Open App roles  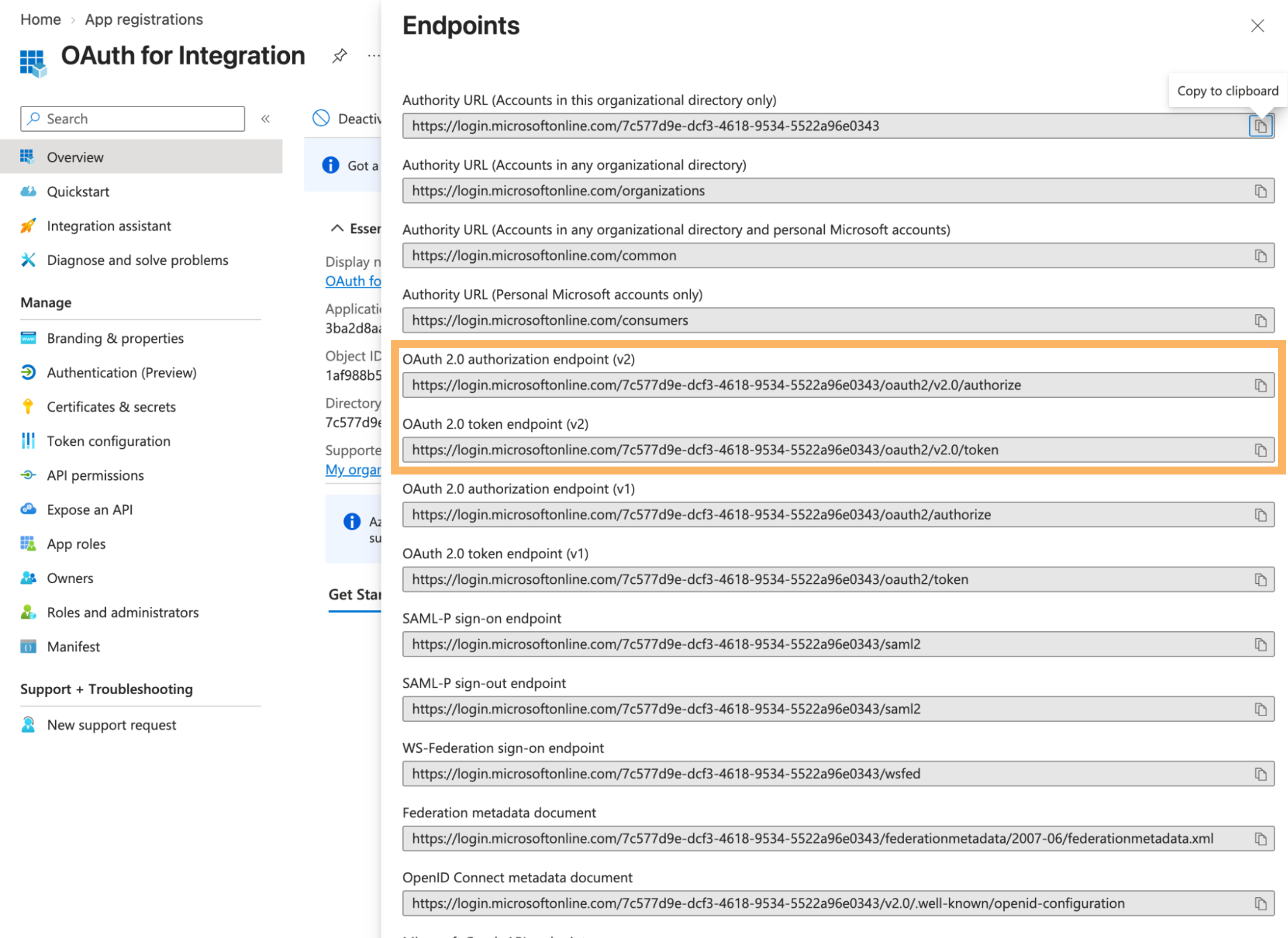coord(76,544)
